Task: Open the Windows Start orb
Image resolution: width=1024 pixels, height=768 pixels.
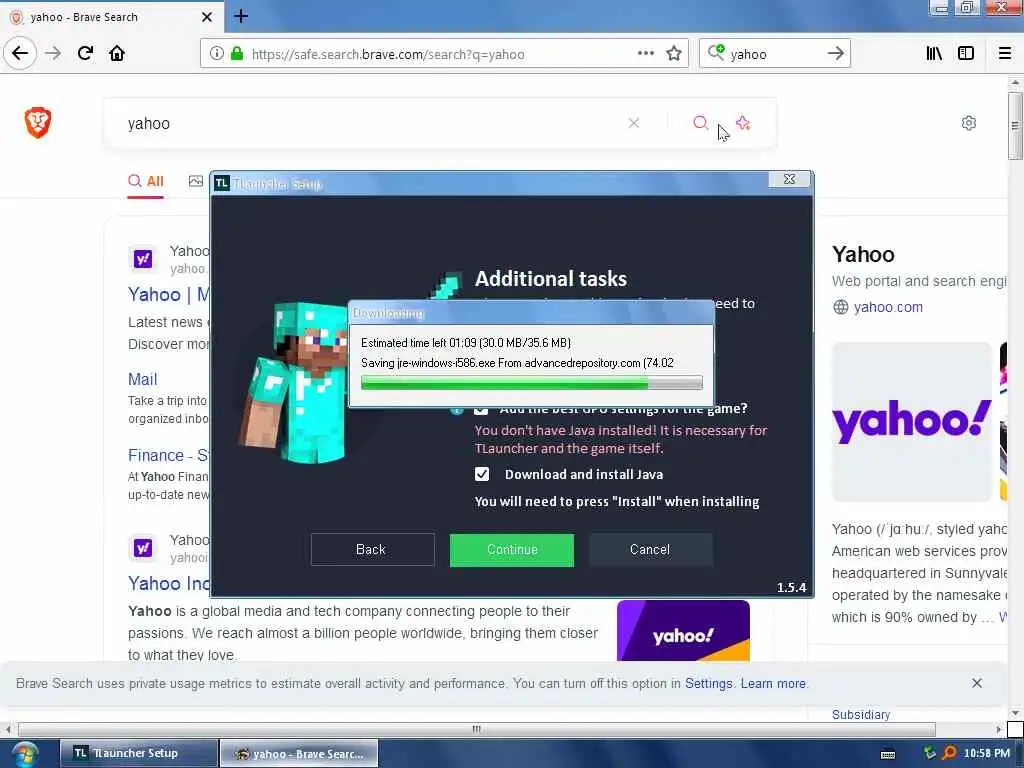Action: [24, 754]
